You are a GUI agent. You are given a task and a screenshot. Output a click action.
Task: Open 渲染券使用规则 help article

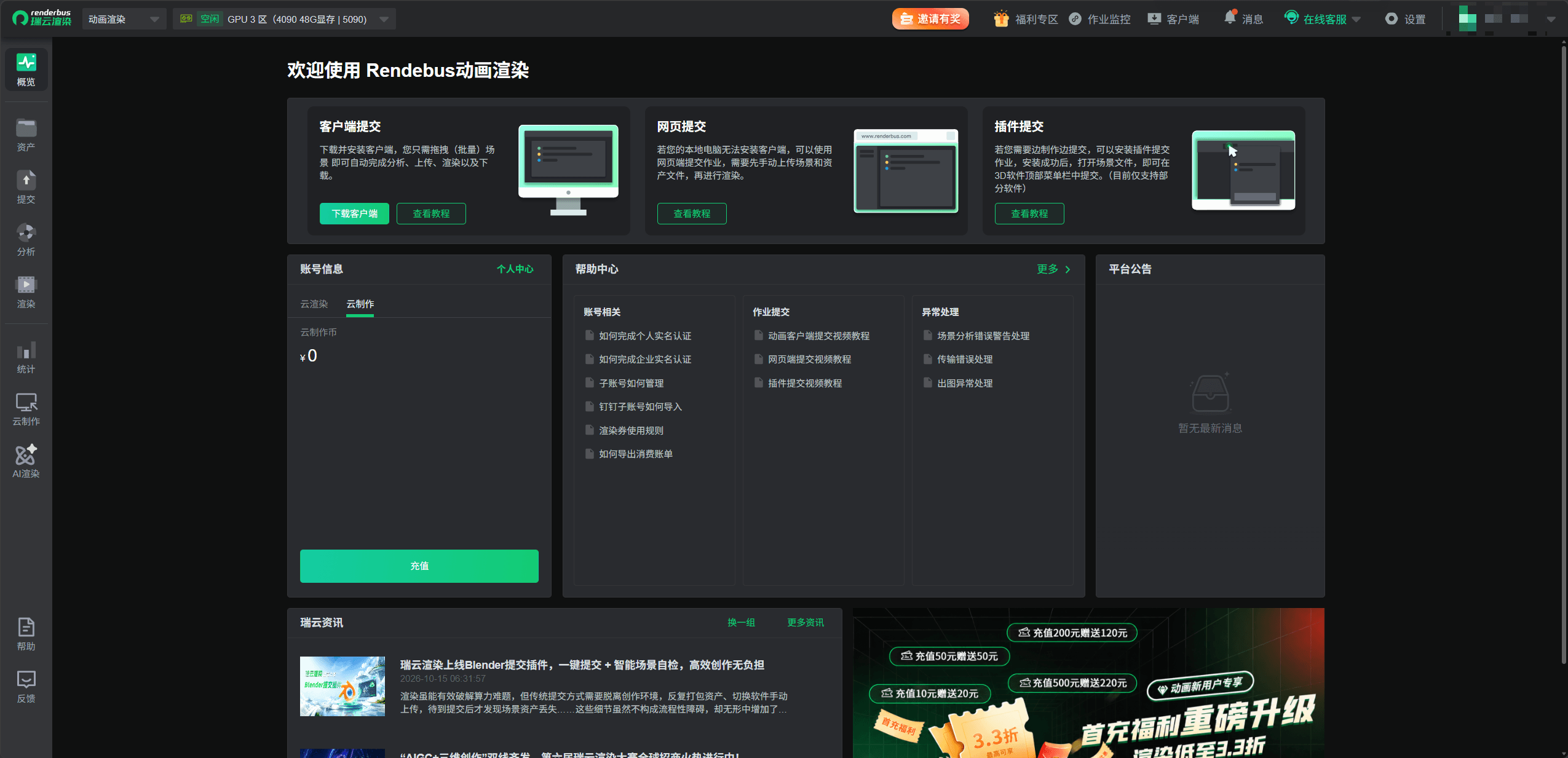point(631,430)
